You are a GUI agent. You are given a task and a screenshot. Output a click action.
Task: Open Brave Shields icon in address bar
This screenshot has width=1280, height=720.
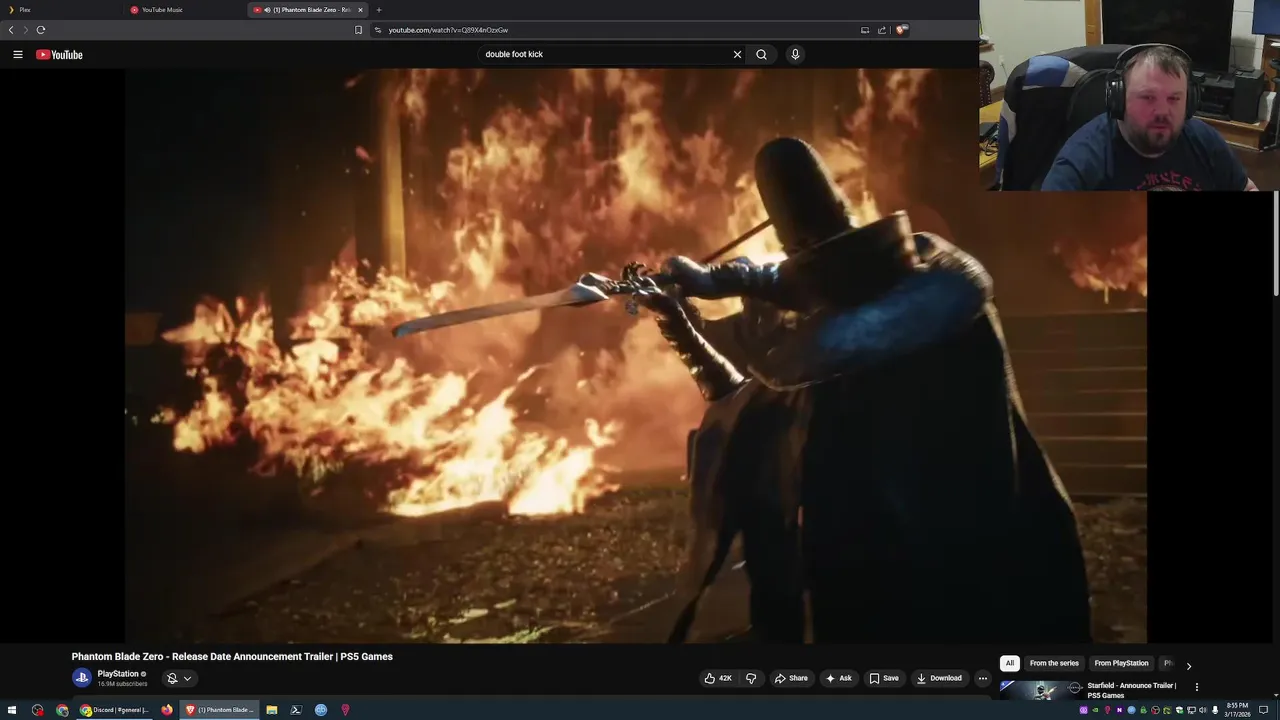click(x=901, y=30)
